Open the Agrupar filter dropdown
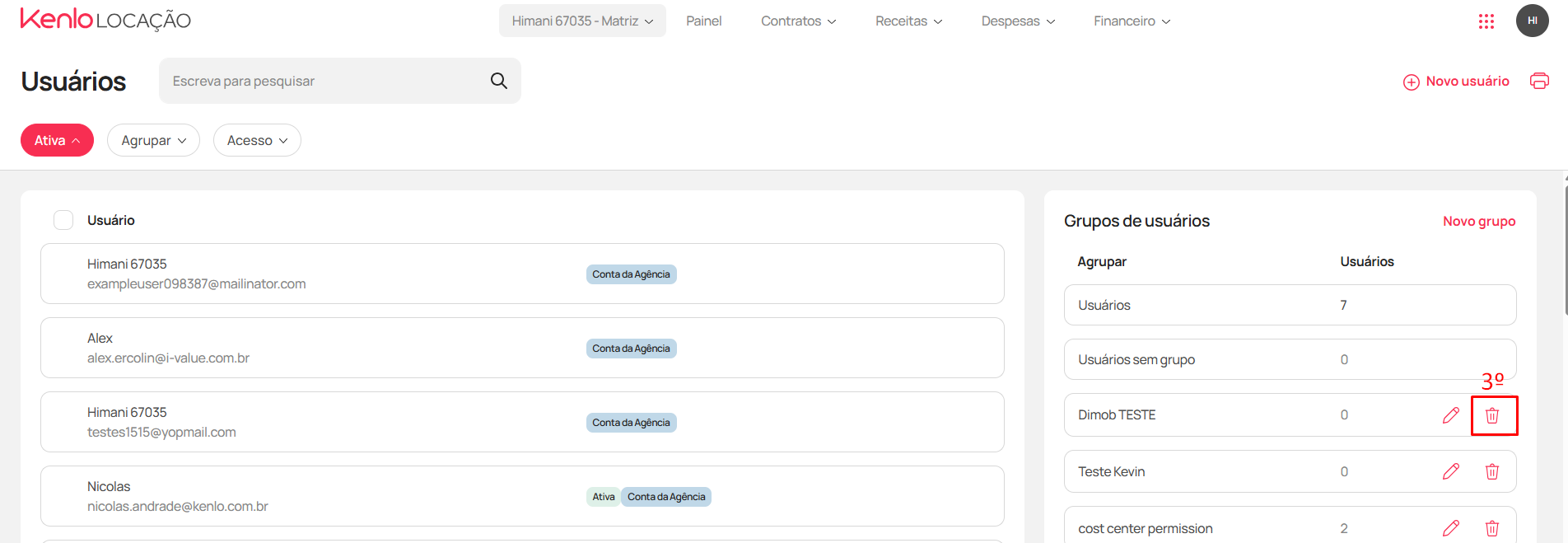 [x=153, y=140]
